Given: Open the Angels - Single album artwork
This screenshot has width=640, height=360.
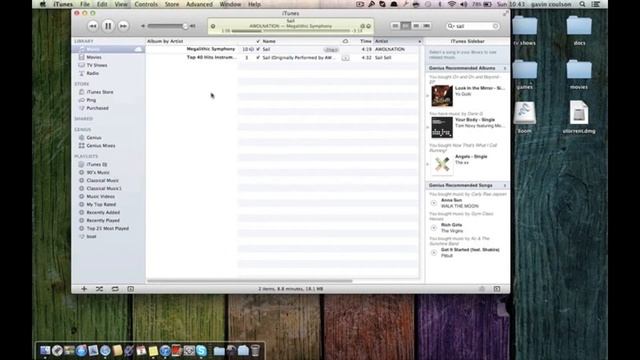Looking at the screenshot, I should [x=442, y=164].
